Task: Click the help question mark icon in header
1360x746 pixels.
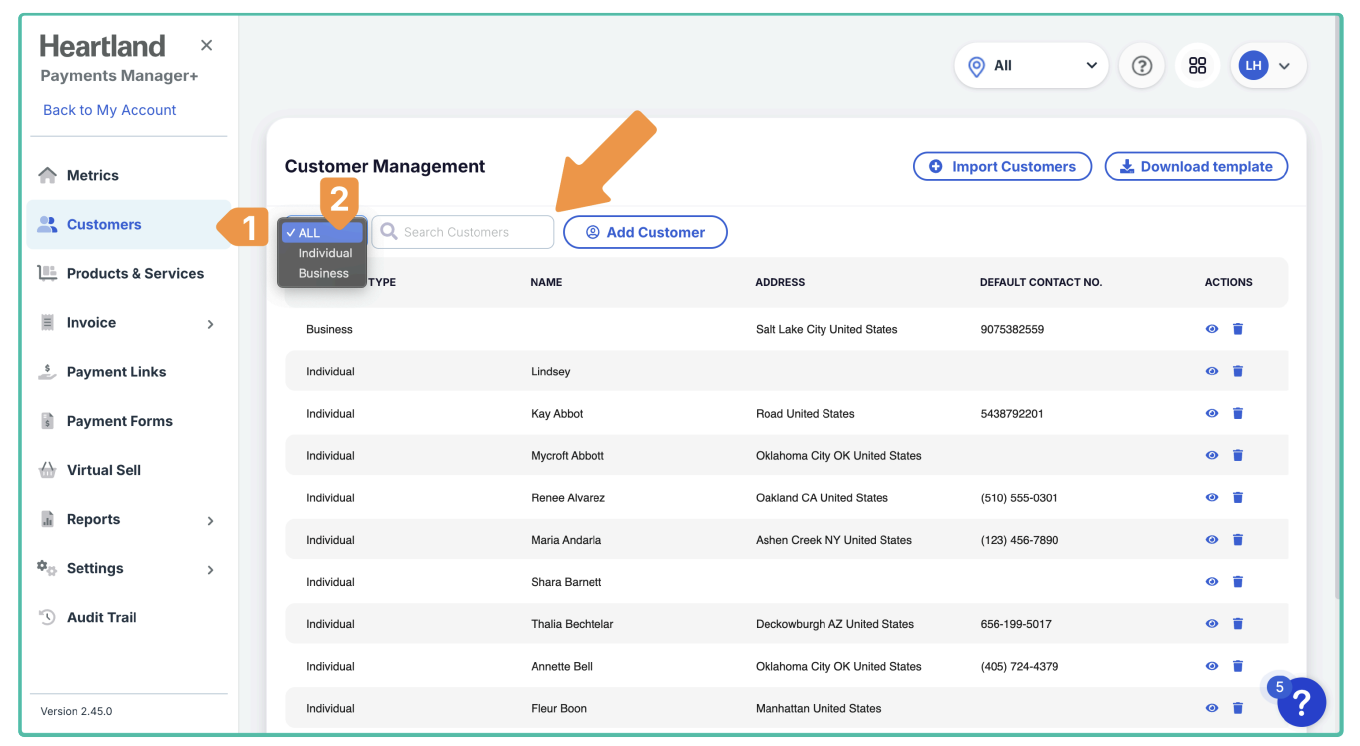Action: coord(1141,66)
